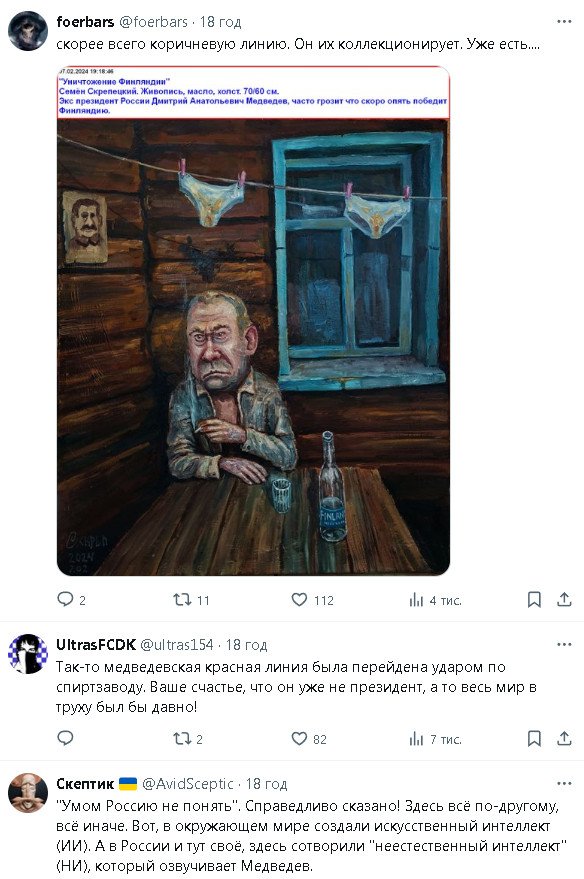Screen dimensions: 584x879
Task: Open more options on the Скептик post
Action: 564,783
